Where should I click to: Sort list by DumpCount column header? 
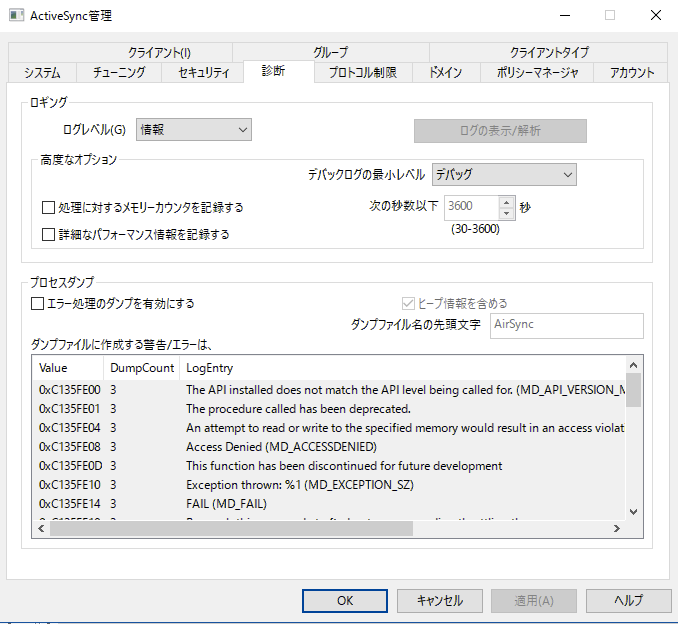click(142, 368)
